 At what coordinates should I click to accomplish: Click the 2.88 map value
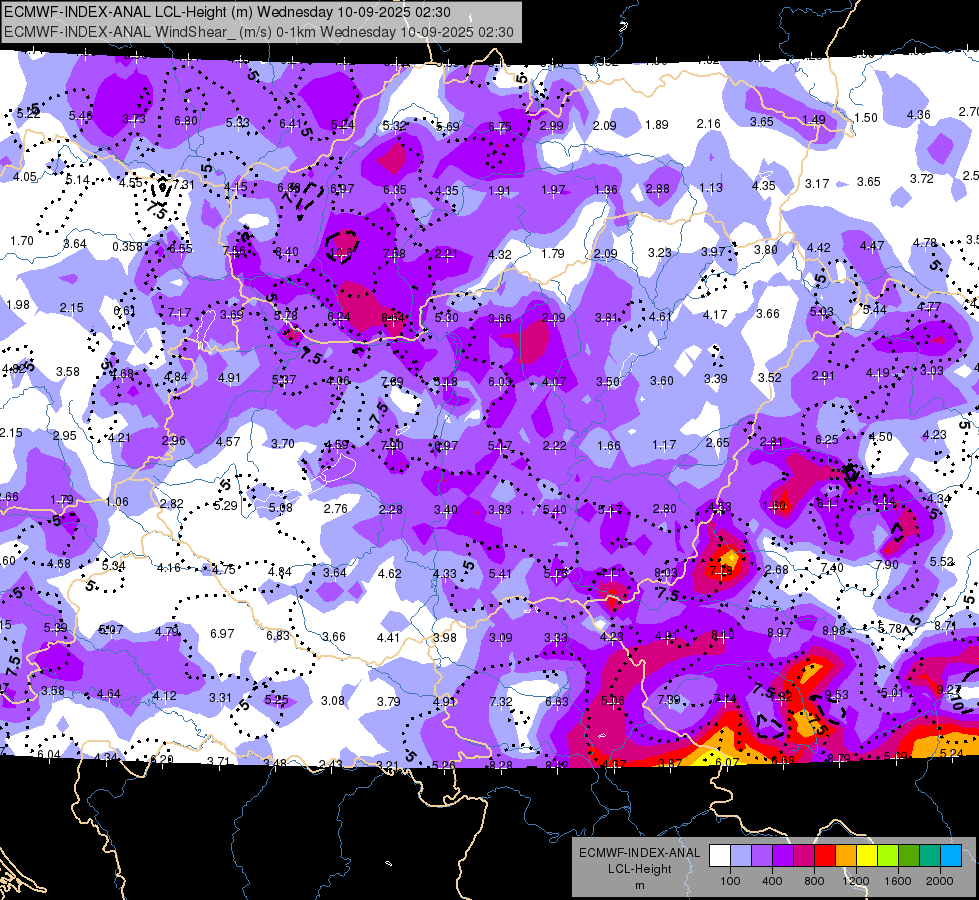[x=657, y=189]
